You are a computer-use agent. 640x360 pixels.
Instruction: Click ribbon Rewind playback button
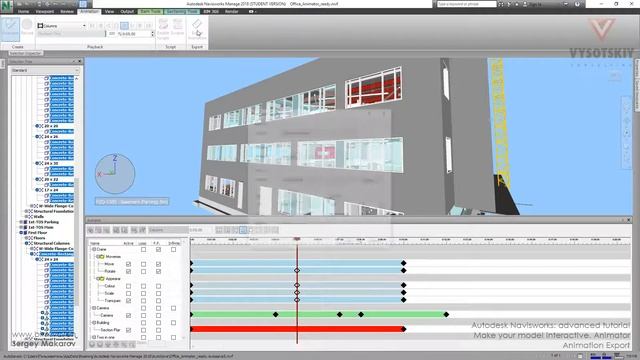pos(92,26)
